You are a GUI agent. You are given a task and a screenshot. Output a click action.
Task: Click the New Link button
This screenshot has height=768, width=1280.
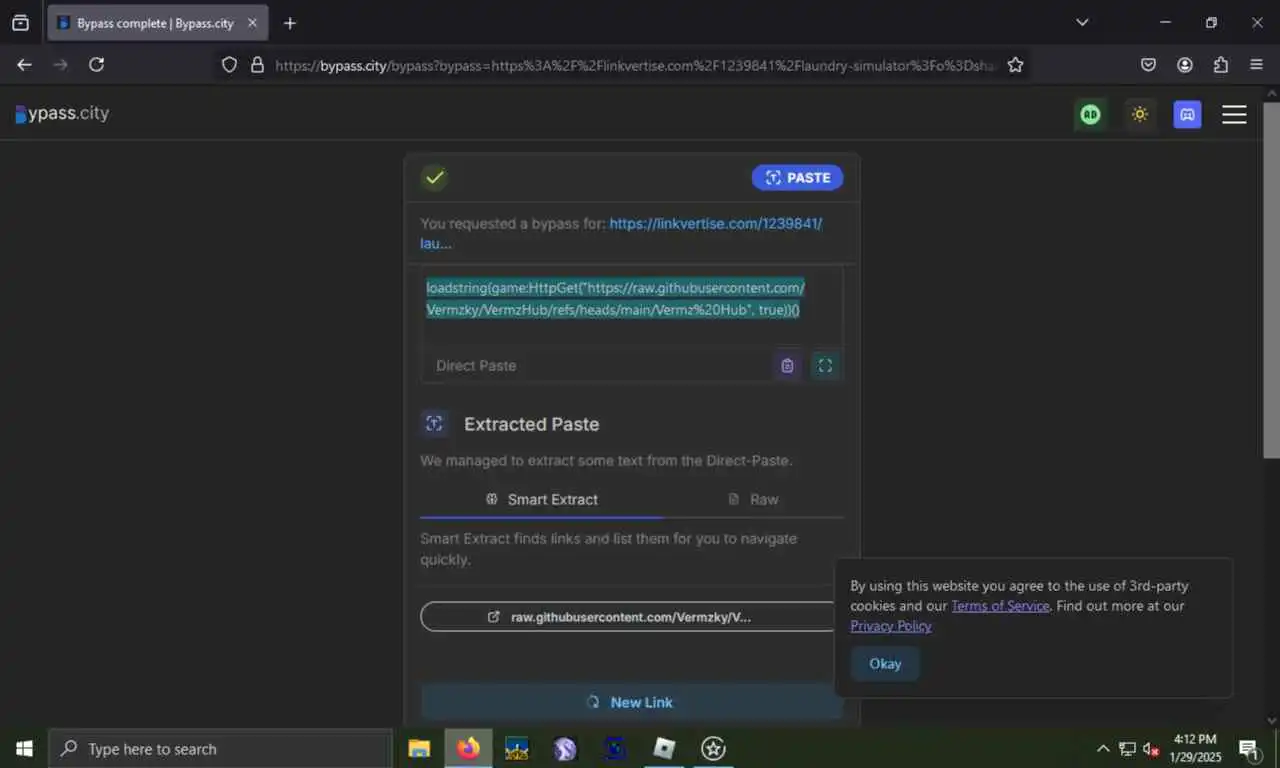(x=631, y=702)
